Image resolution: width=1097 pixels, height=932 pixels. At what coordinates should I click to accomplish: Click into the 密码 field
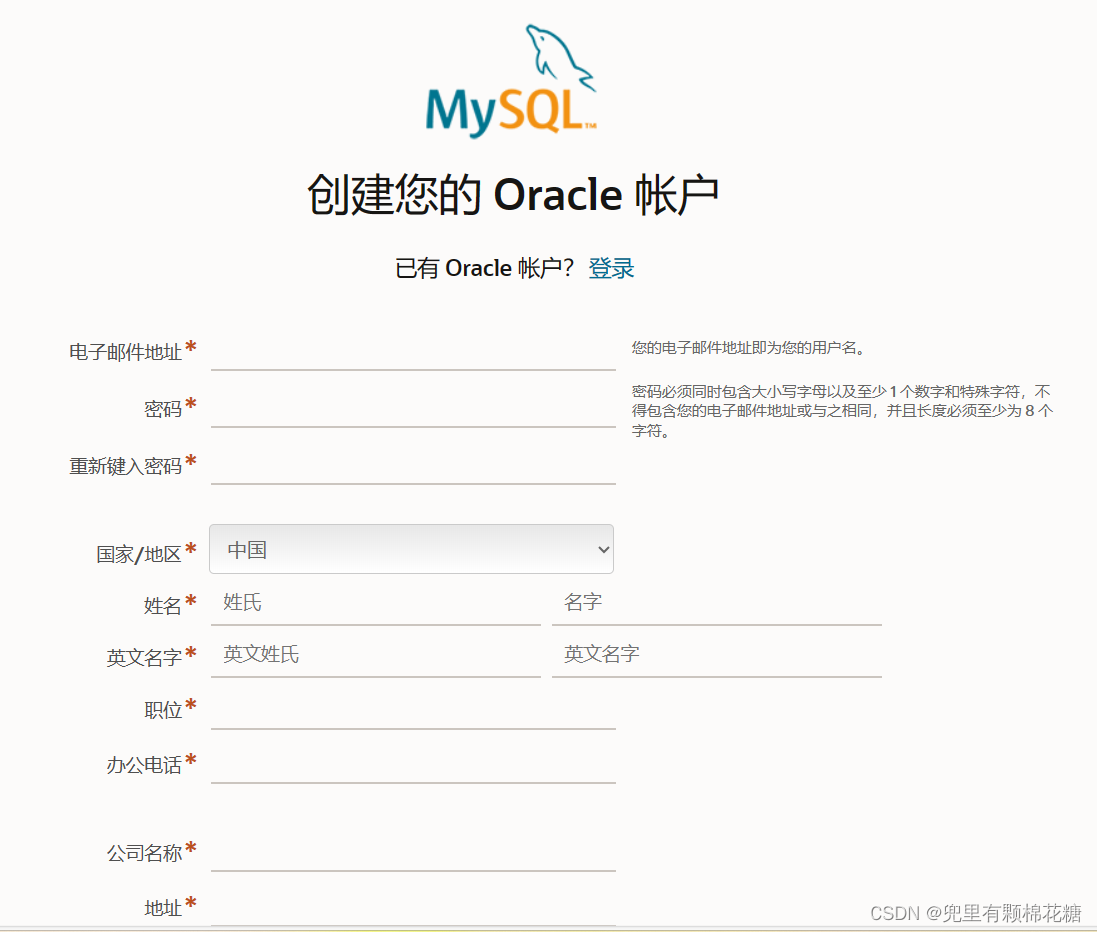tap(413, 409)
